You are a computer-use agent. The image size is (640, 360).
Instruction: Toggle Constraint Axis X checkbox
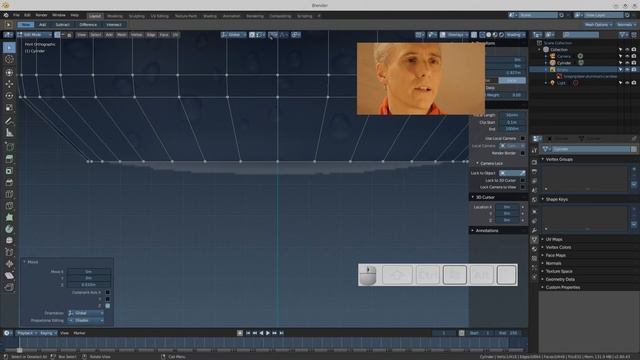(107, 292)
